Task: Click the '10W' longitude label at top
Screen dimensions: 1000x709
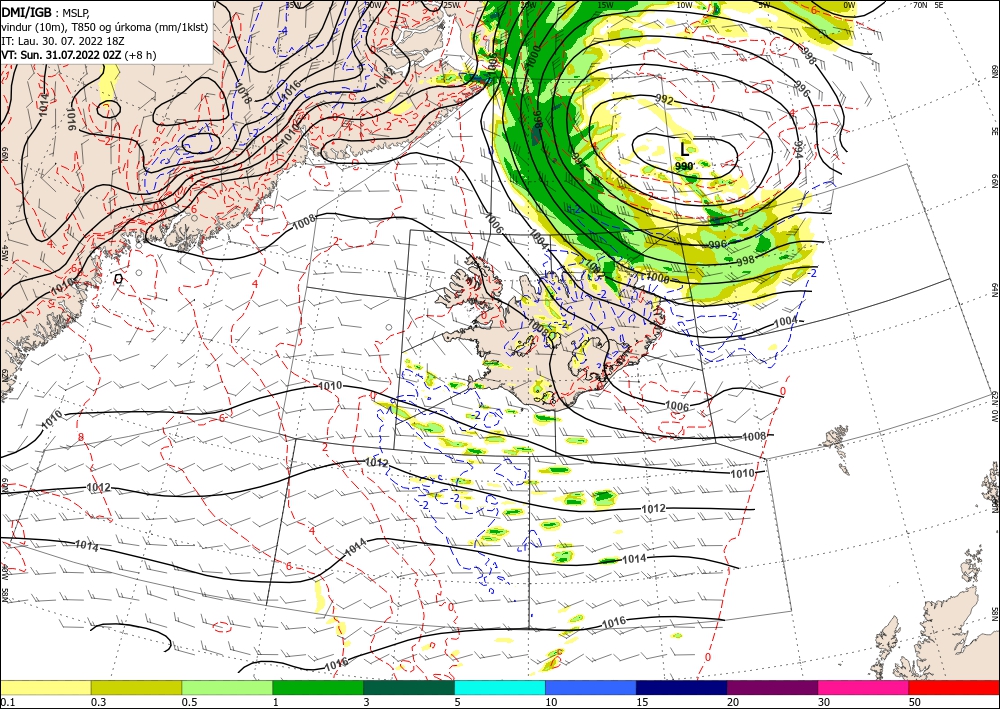Action: [684, 5]
